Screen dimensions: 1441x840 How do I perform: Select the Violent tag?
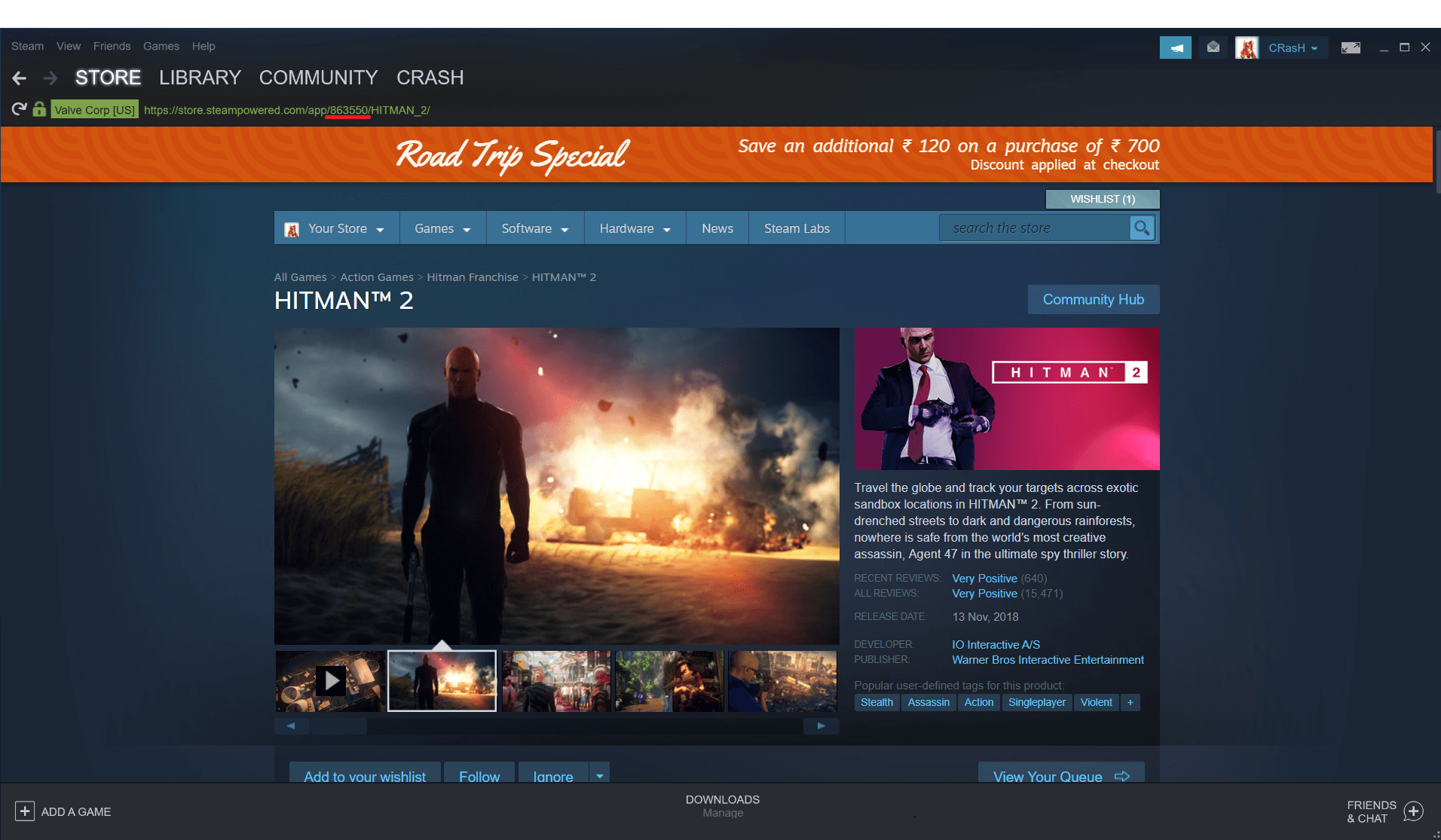coord(1096,702)
